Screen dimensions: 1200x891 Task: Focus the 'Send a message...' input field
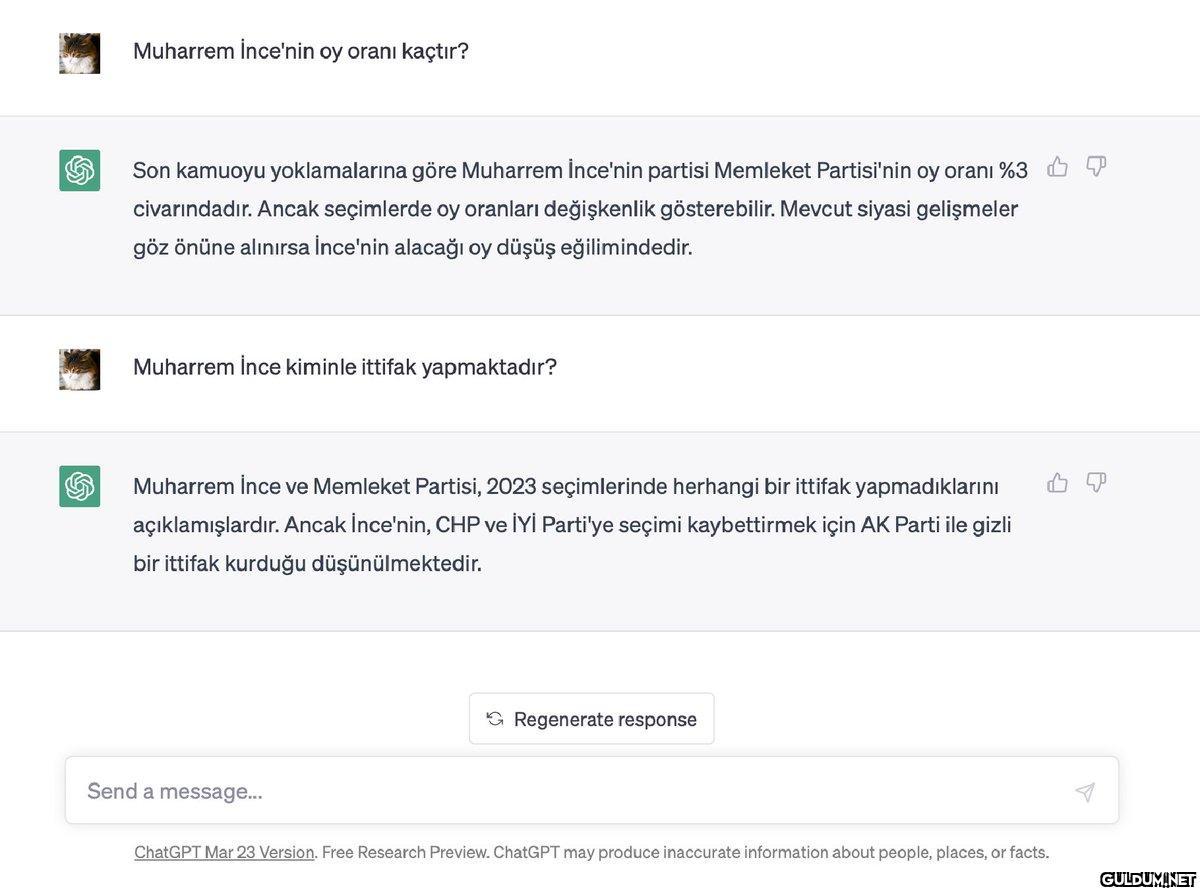570,791
